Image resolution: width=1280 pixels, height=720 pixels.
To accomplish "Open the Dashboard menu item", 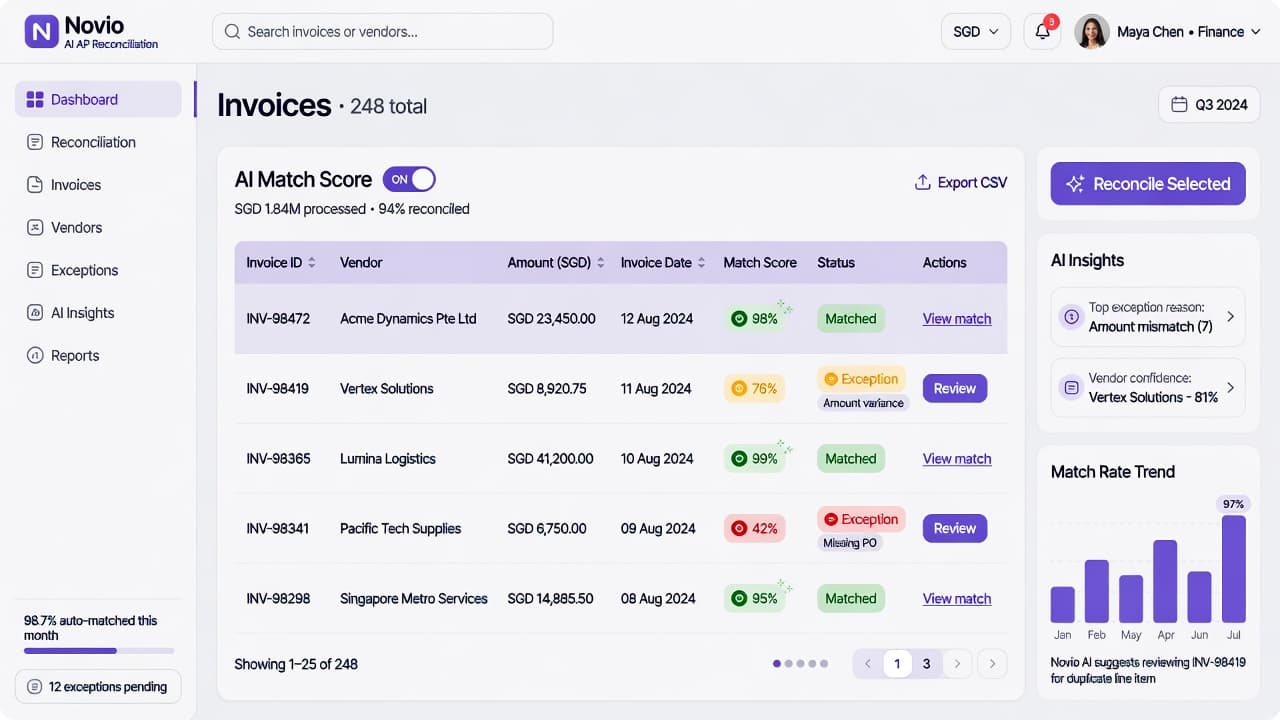I will pyautogui.click(x=98, y=100).
